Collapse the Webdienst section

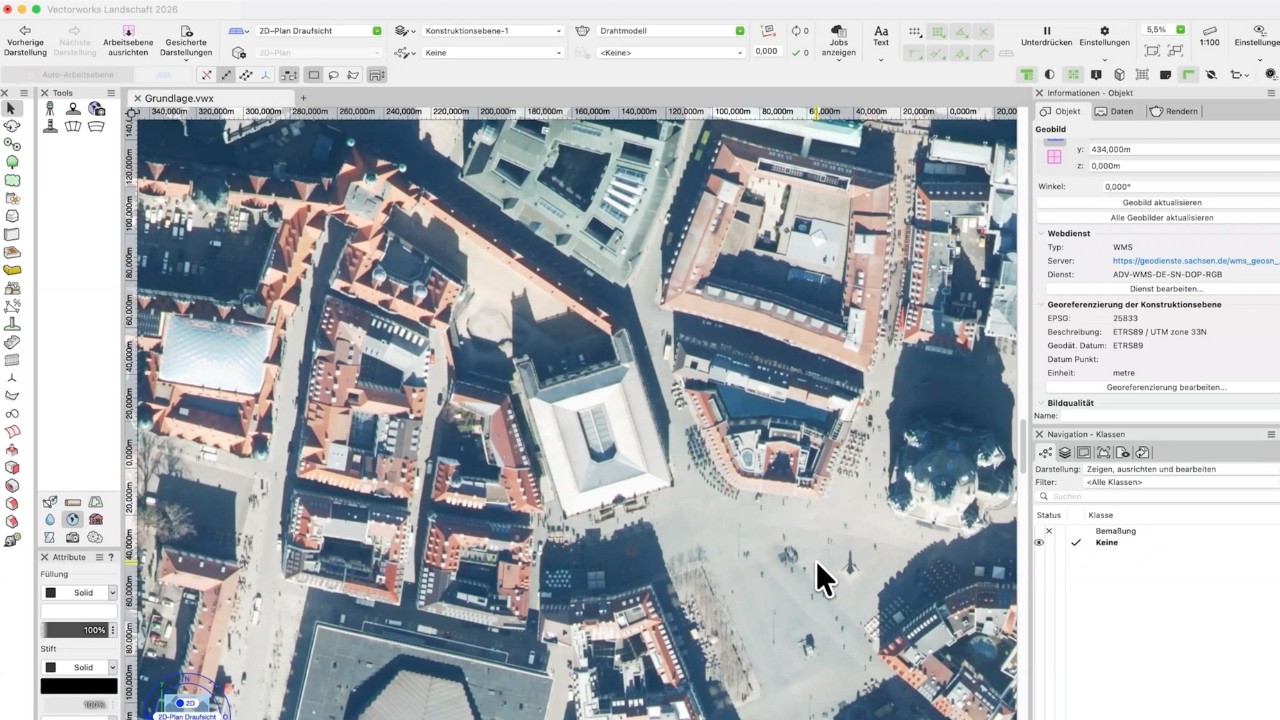(x=1040, y=233)
